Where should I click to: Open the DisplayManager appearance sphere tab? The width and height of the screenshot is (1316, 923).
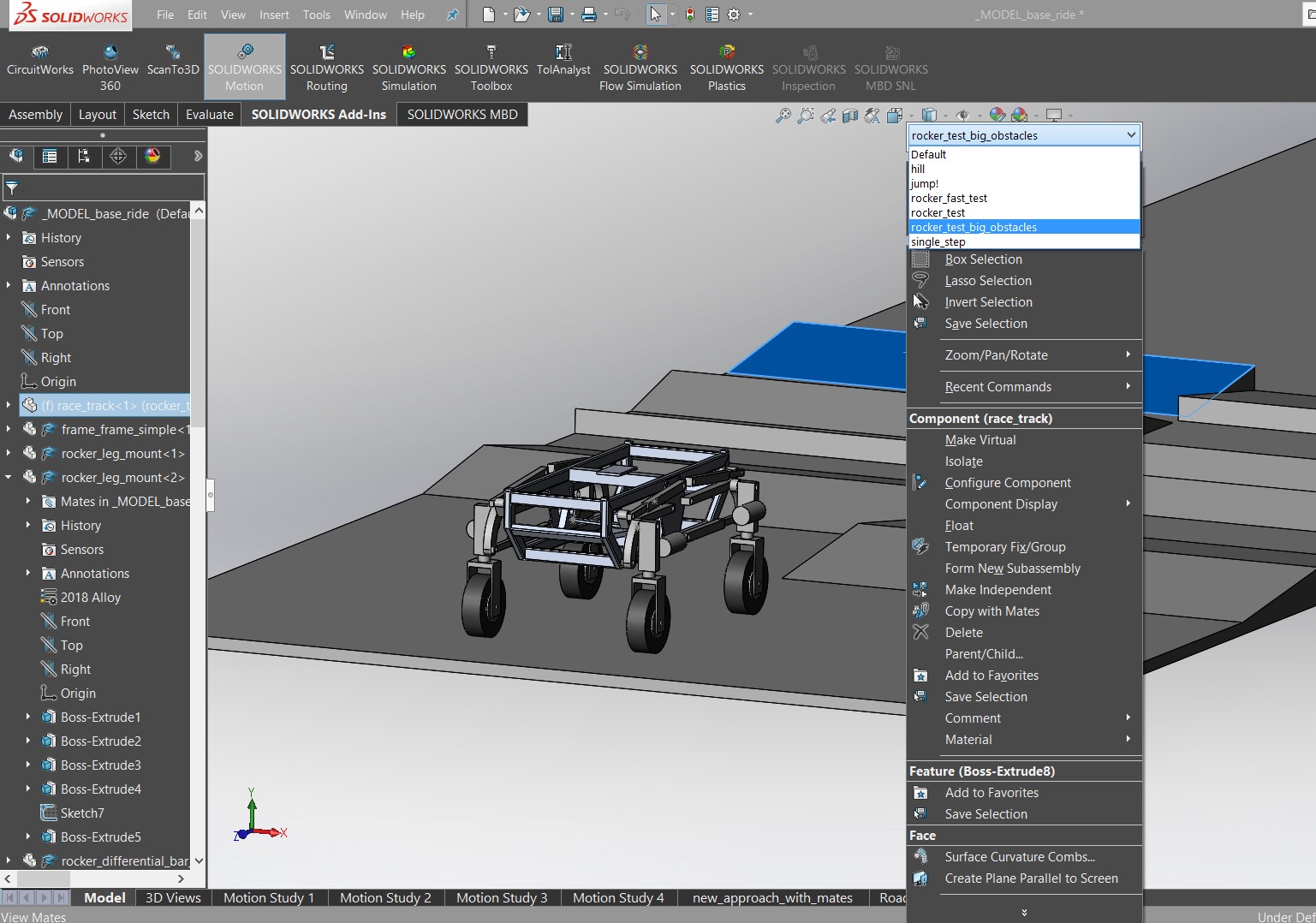[152, 156]
